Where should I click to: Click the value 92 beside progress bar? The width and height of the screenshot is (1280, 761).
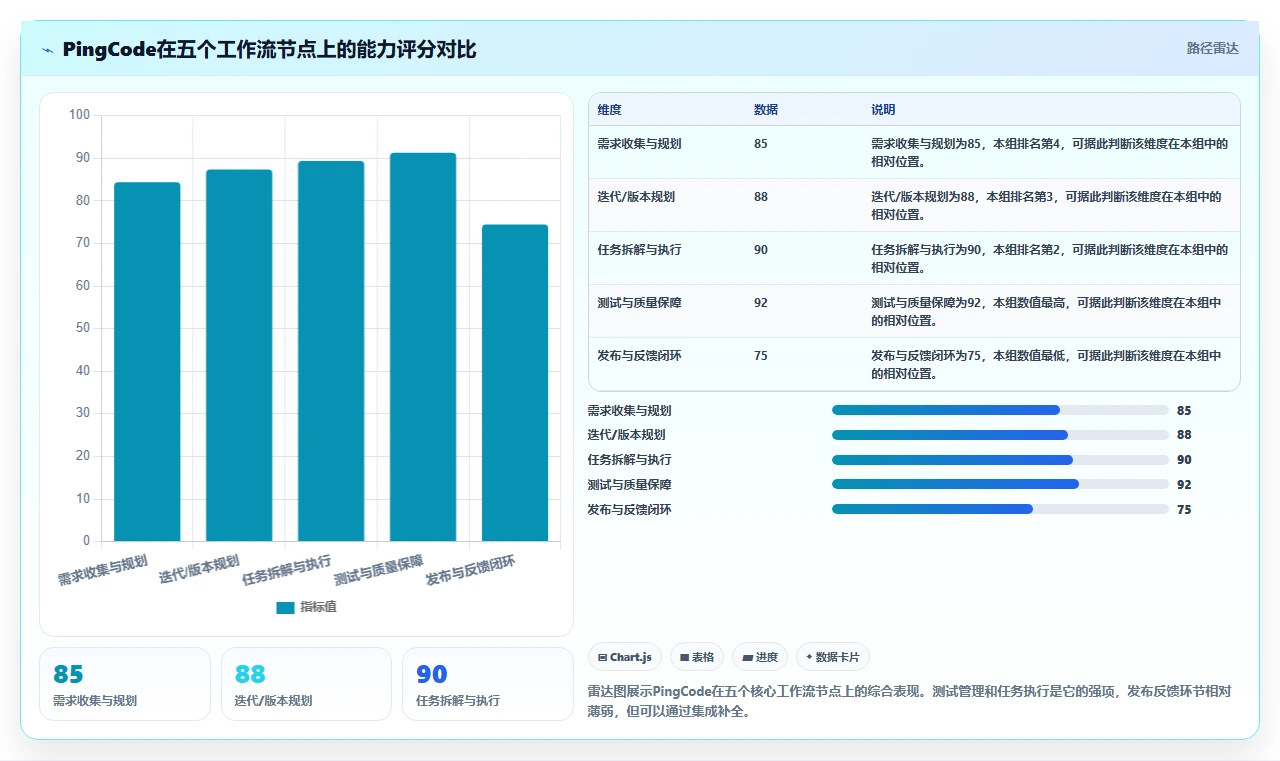point(1184,485)
